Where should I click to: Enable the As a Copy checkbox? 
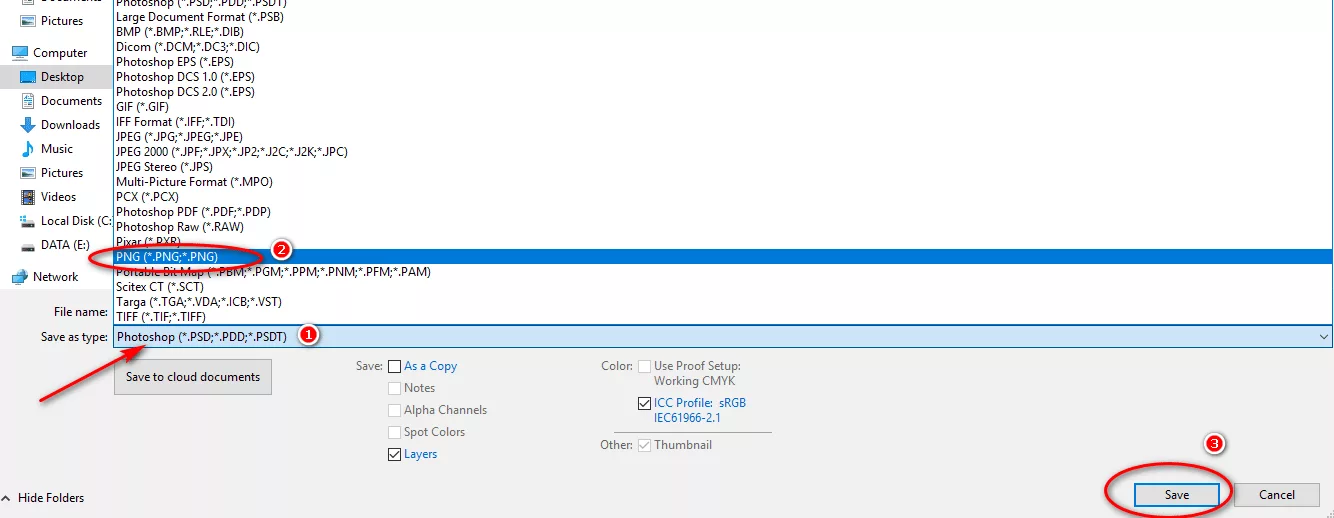pos(395,366)
